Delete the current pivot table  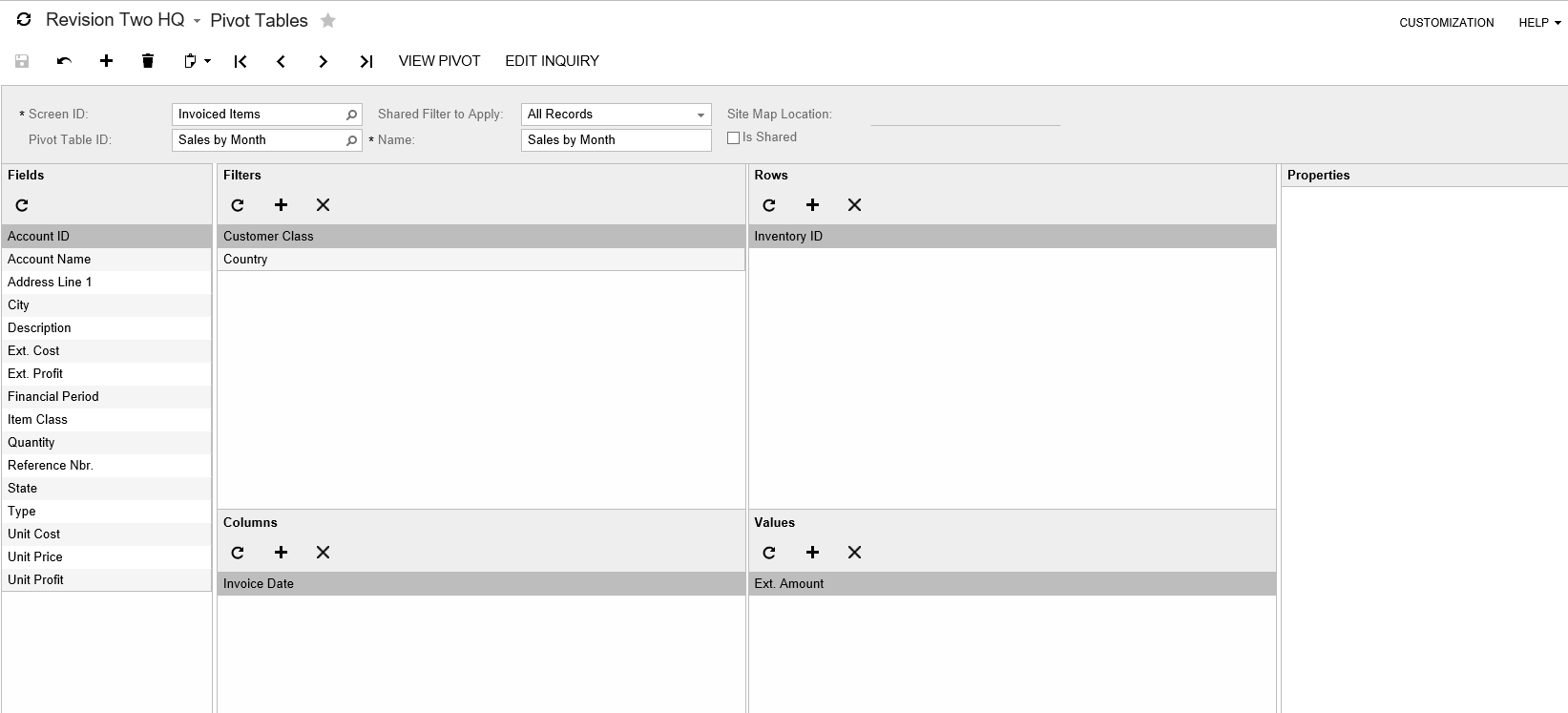click(148, 61)
